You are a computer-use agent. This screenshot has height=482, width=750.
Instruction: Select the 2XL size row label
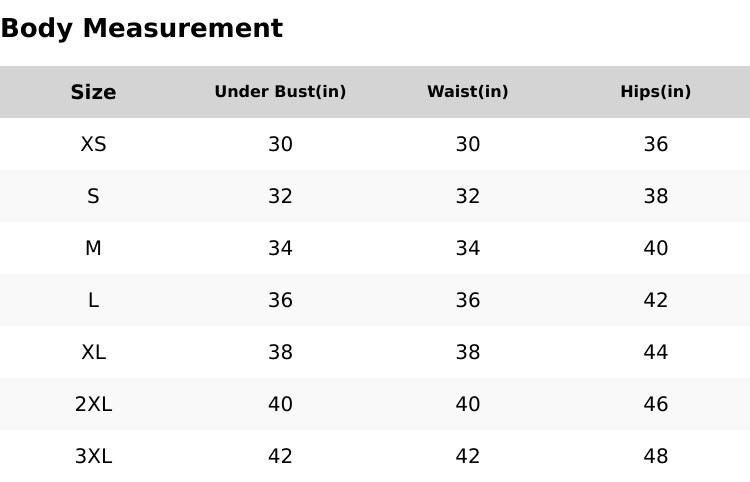pos(93,404)
